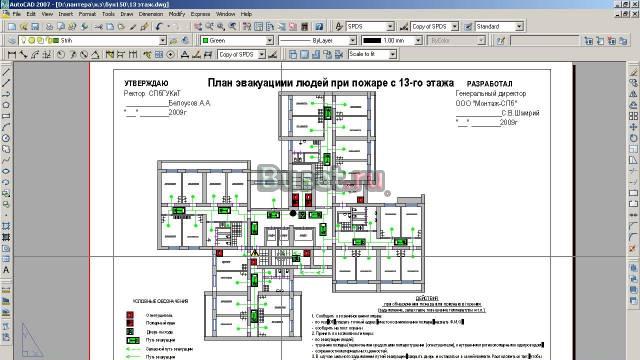Select the Line tool in Draw toolbar
The width and height of the screenshot is (640, 360).
[6, 72]
